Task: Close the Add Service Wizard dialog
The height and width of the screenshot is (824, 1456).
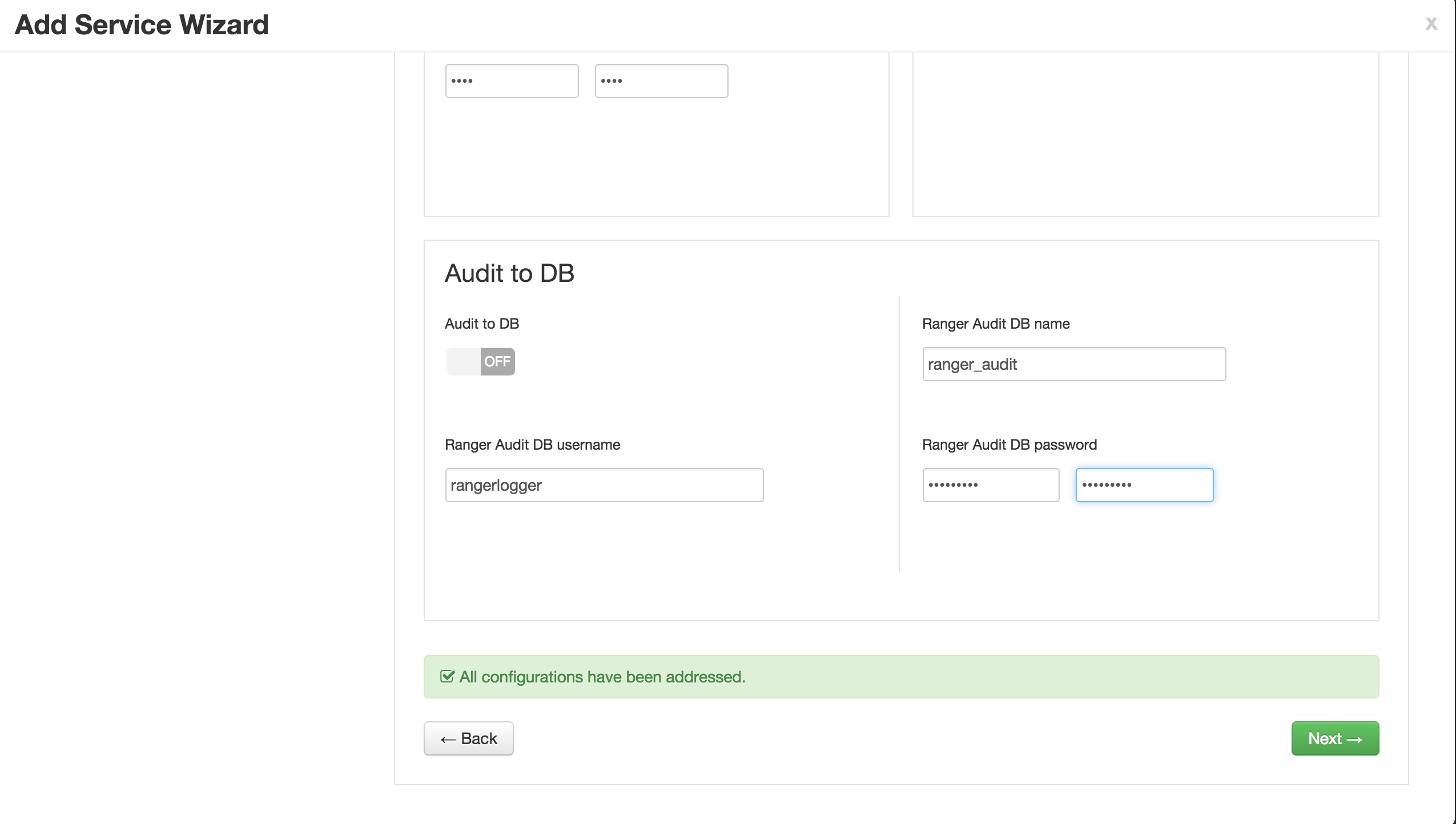Action: tap(1431, 24)
